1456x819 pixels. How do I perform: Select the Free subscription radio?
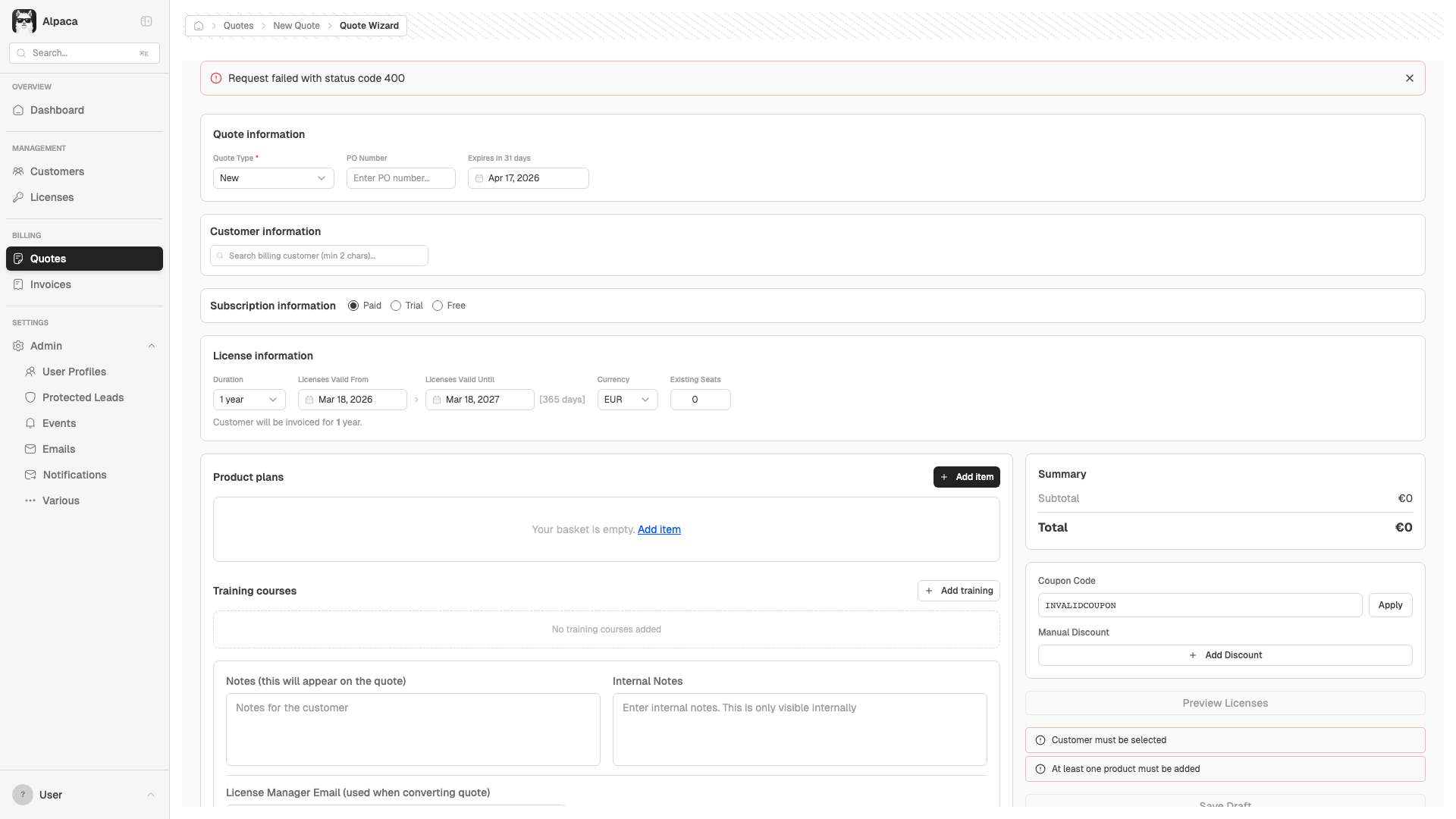[x=438, y=306]
